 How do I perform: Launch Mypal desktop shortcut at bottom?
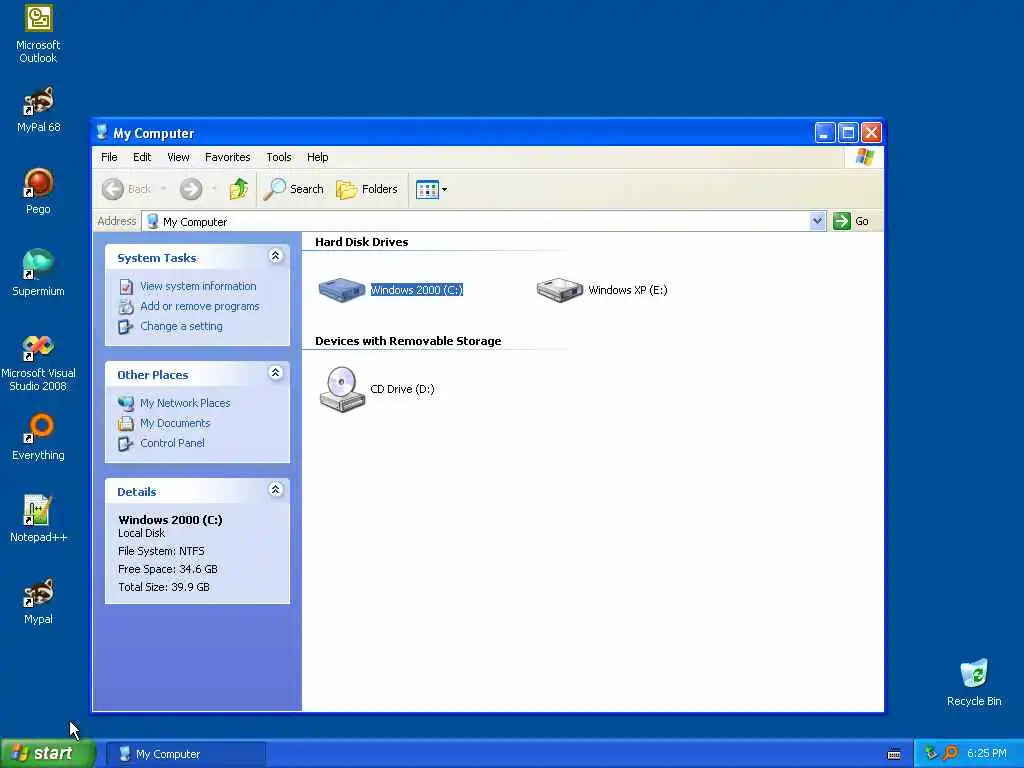coord(38,601)
